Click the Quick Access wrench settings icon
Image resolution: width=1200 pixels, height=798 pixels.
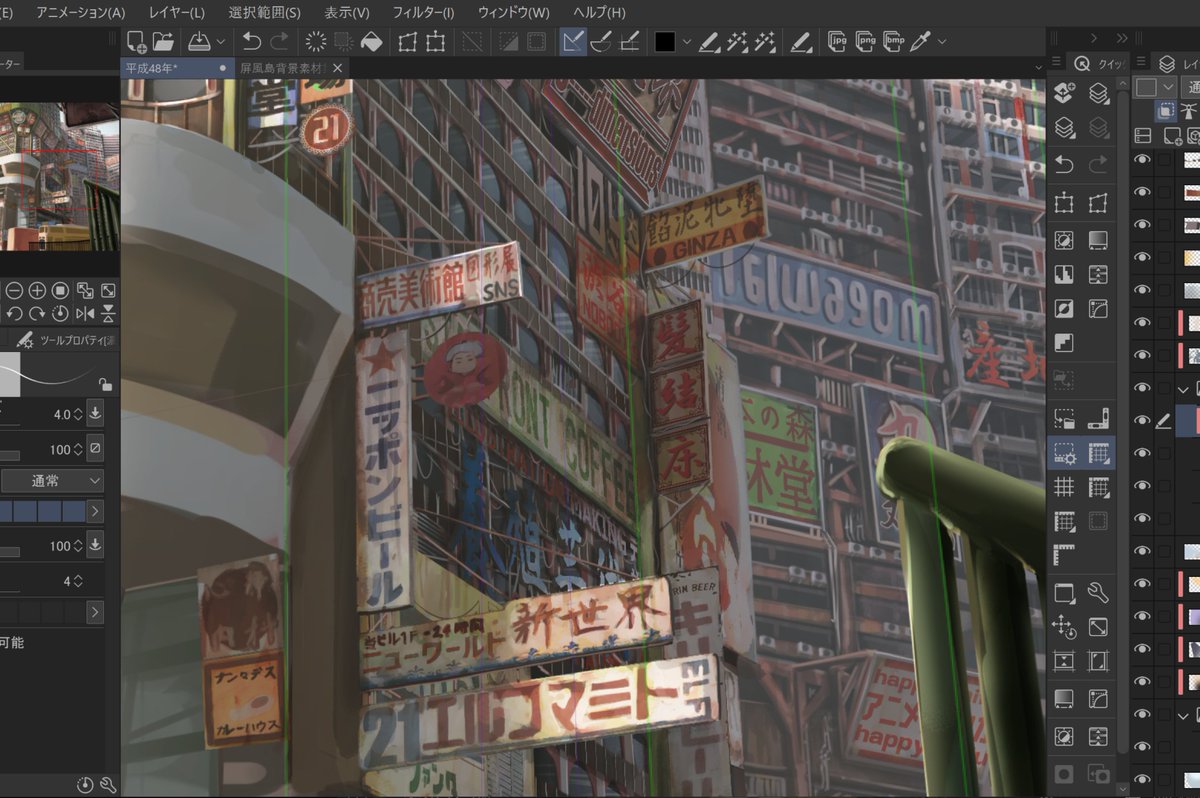(1098, 593)
